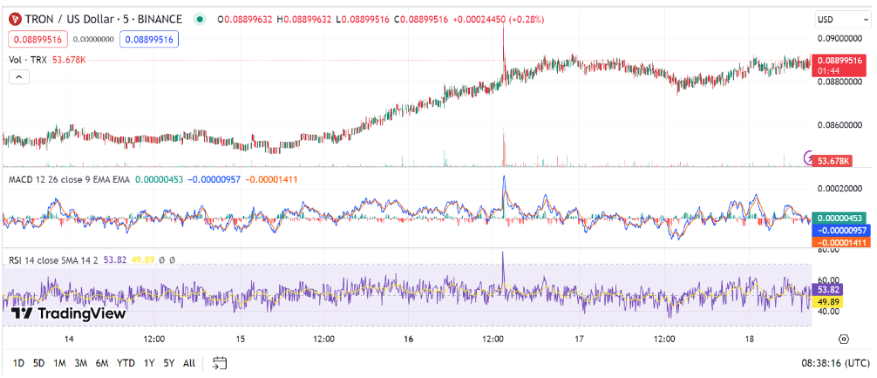Click the purple RSI 53.82 axis label
Image resolution: width=877 pixels, height=378 pixels.
[827, 290]
